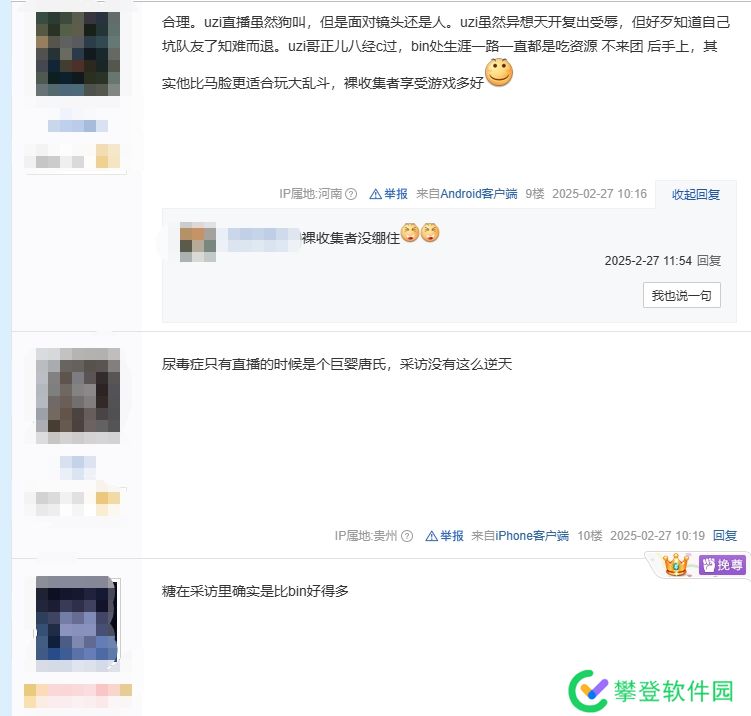Click the smiley emoji in the floor 9 post
This screenshot has height=716, width=751.
(499, 72)
